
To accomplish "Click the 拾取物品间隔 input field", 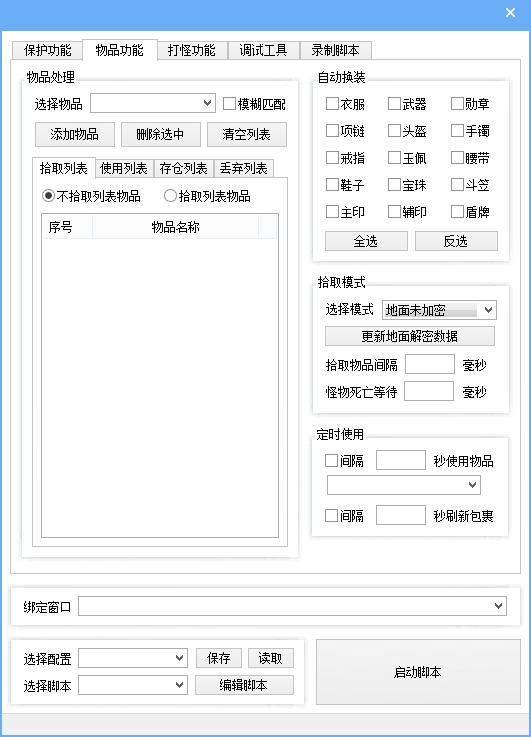I will pos(430,364).
